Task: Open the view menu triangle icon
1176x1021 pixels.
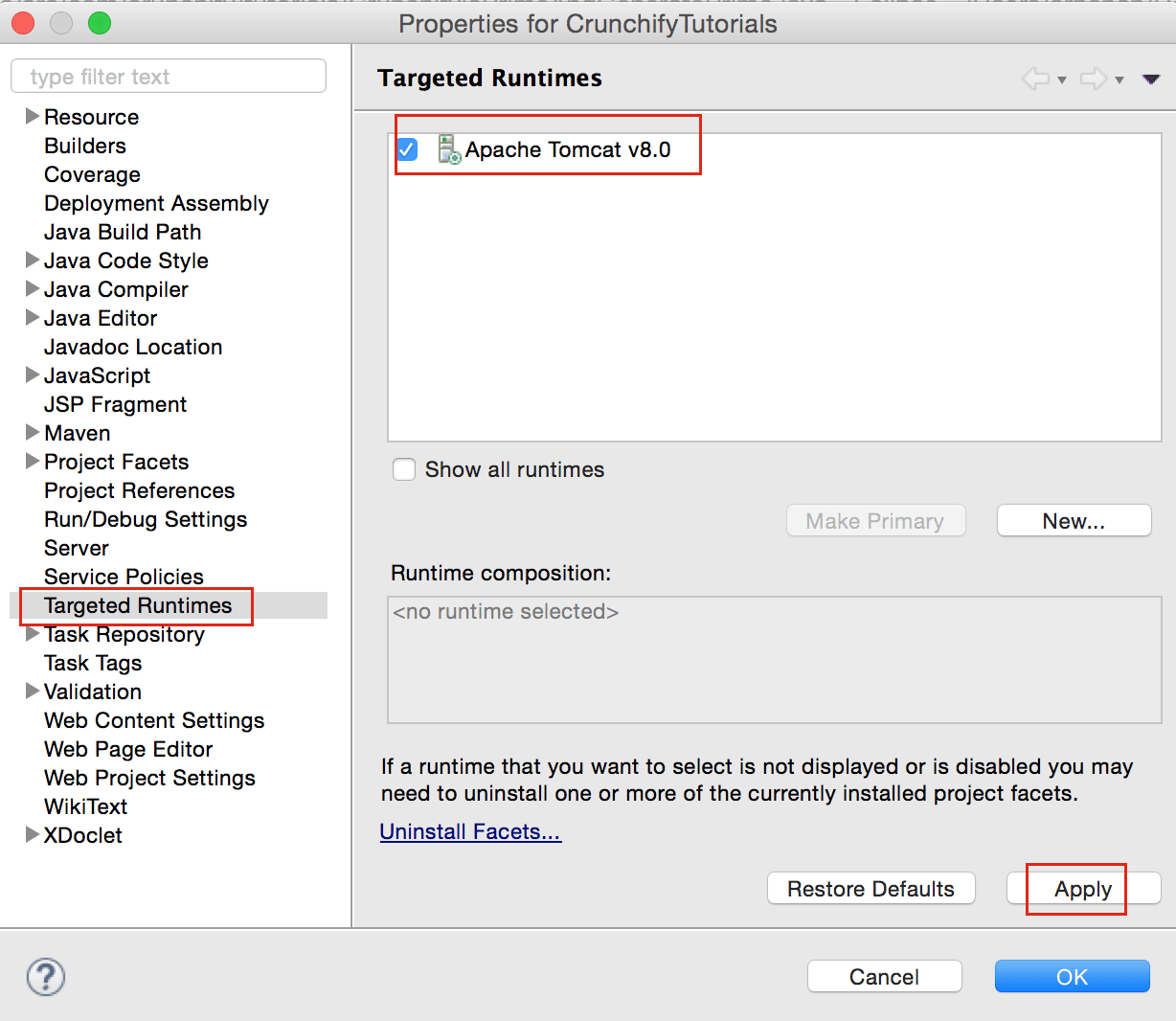Action: 1152,79
